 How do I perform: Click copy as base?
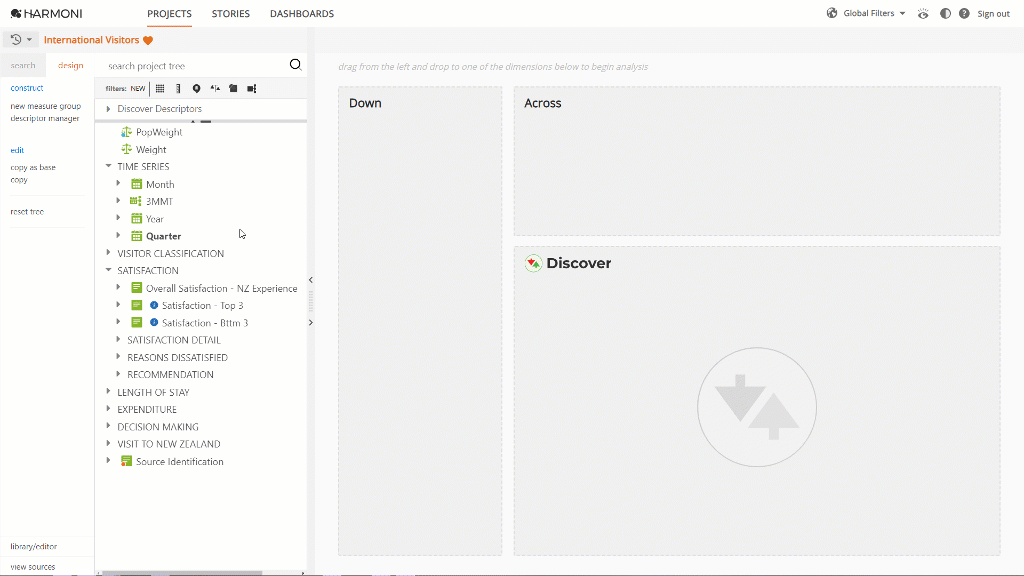(x=33, y=167)
